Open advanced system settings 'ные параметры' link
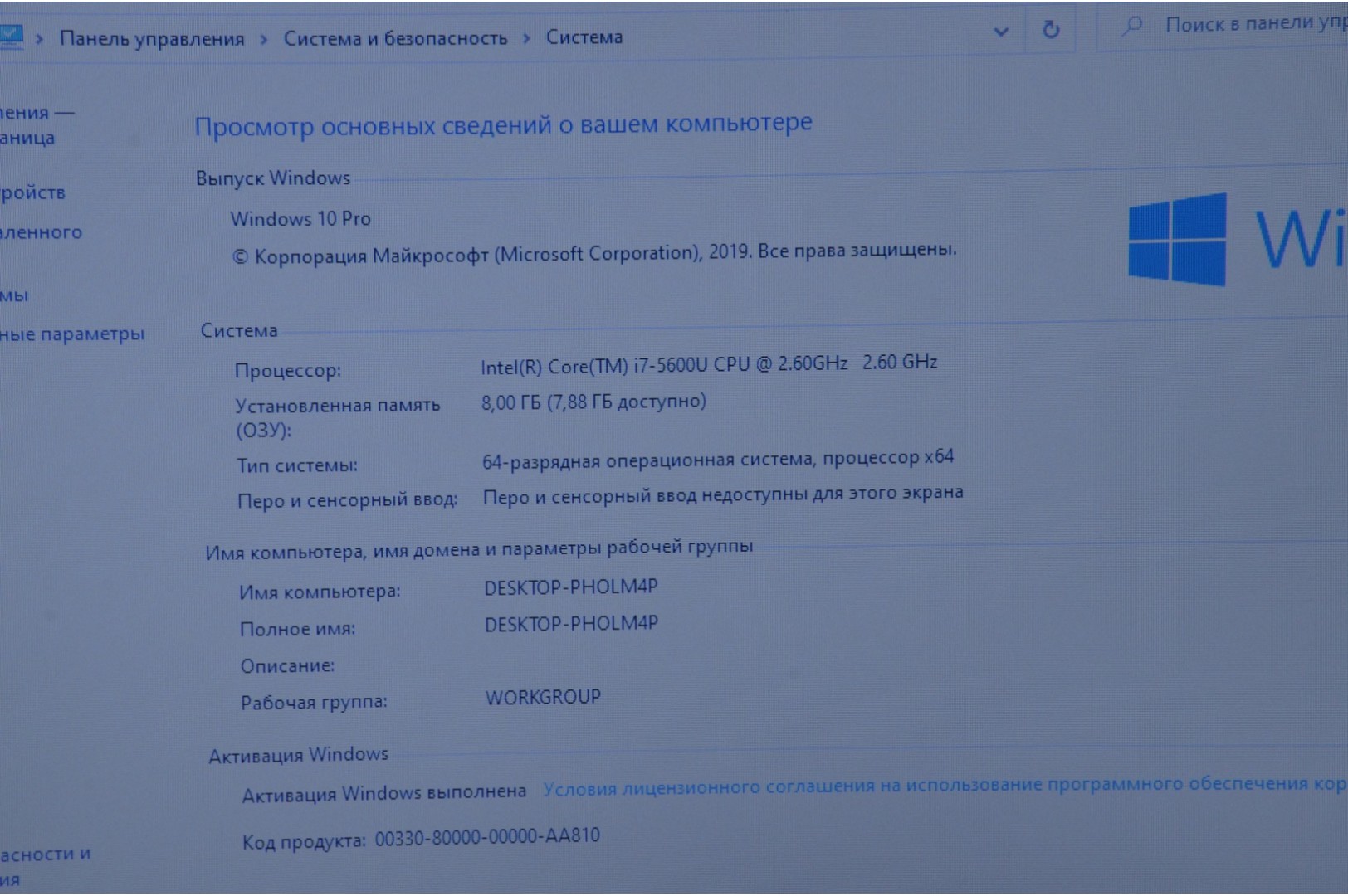 [72, 334]
